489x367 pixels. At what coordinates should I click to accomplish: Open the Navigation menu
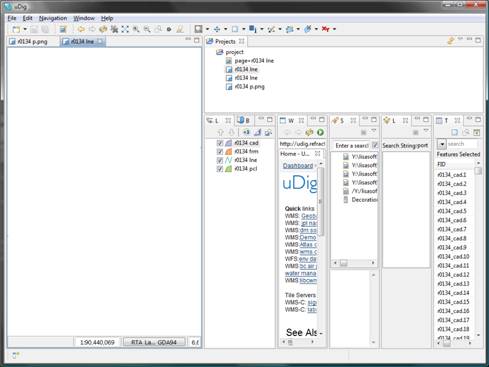(x=53, y=18)
